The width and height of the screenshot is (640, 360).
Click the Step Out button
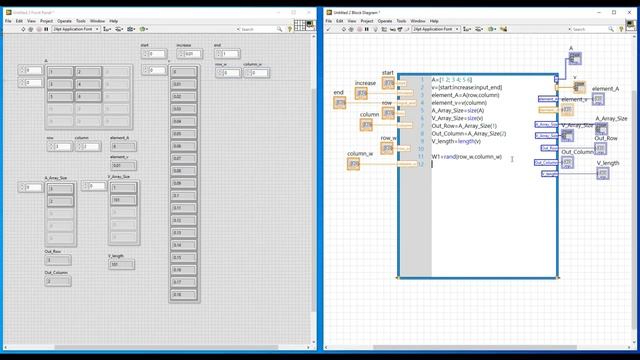(407, 29)
